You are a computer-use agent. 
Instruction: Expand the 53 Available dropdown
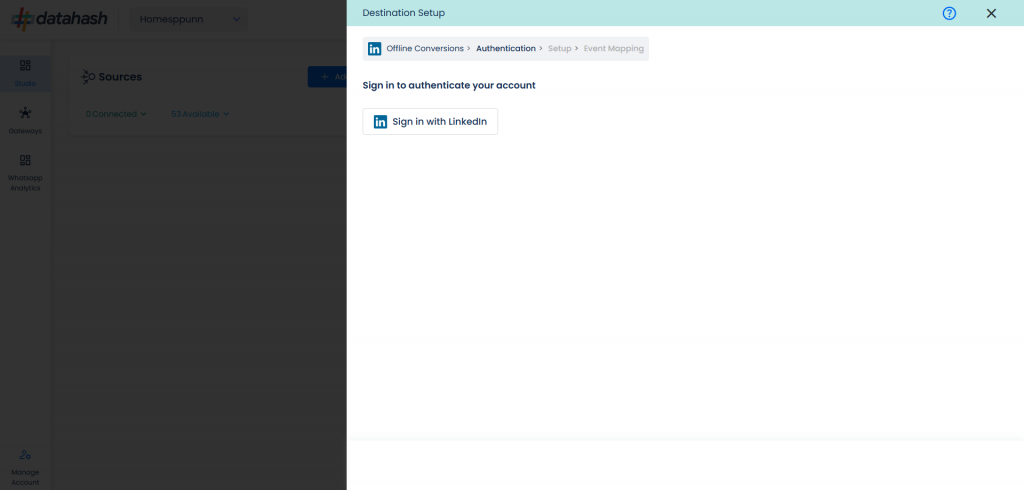[x=200, y=114]
